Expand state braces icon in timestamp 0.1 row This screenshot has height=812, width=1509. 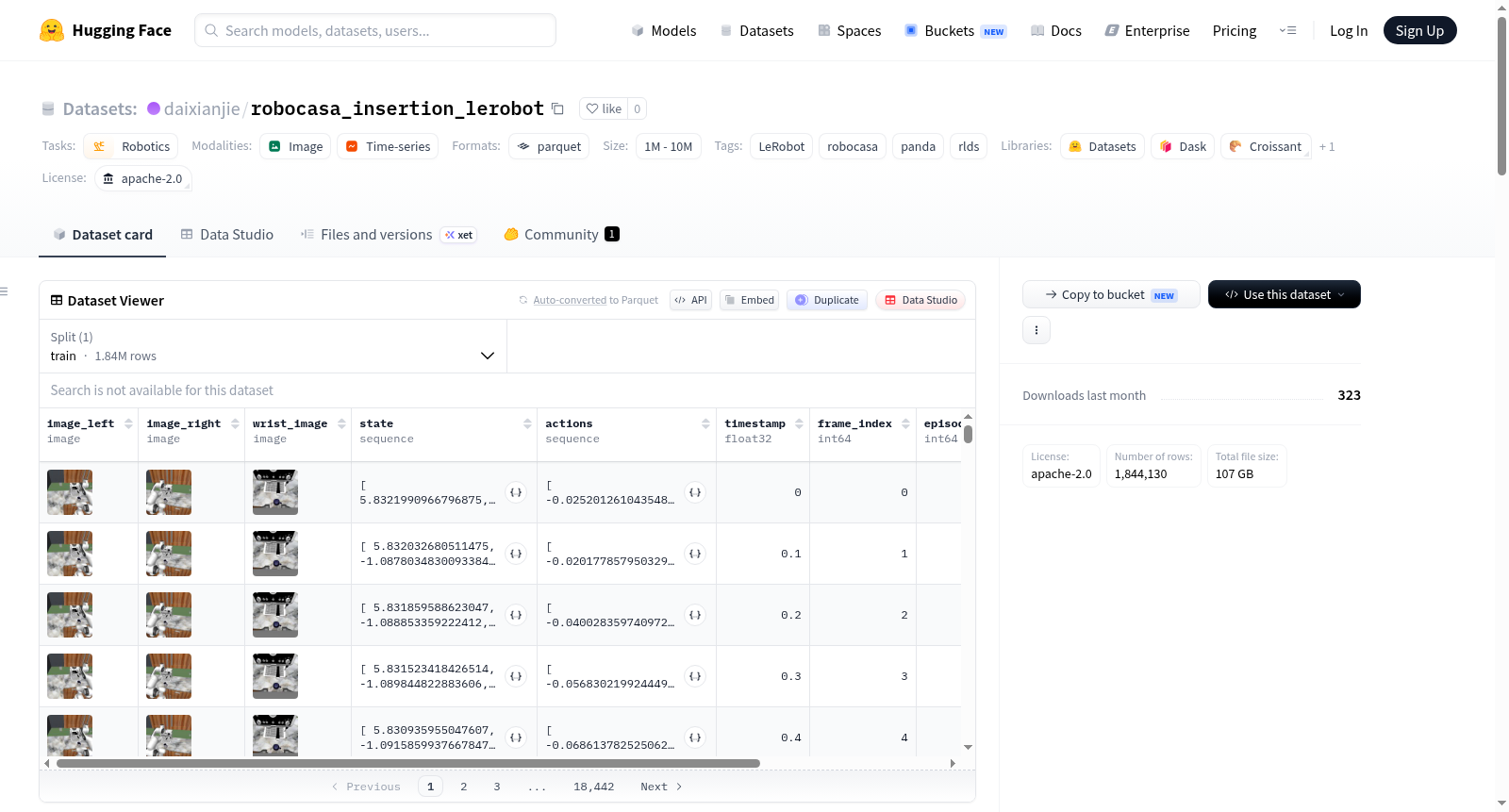tap(516, 554)
